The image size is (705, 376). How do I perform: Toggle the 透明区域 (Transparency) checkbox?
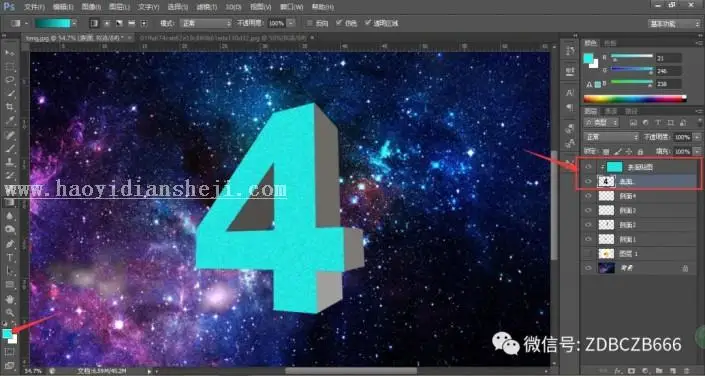[367, 23]
